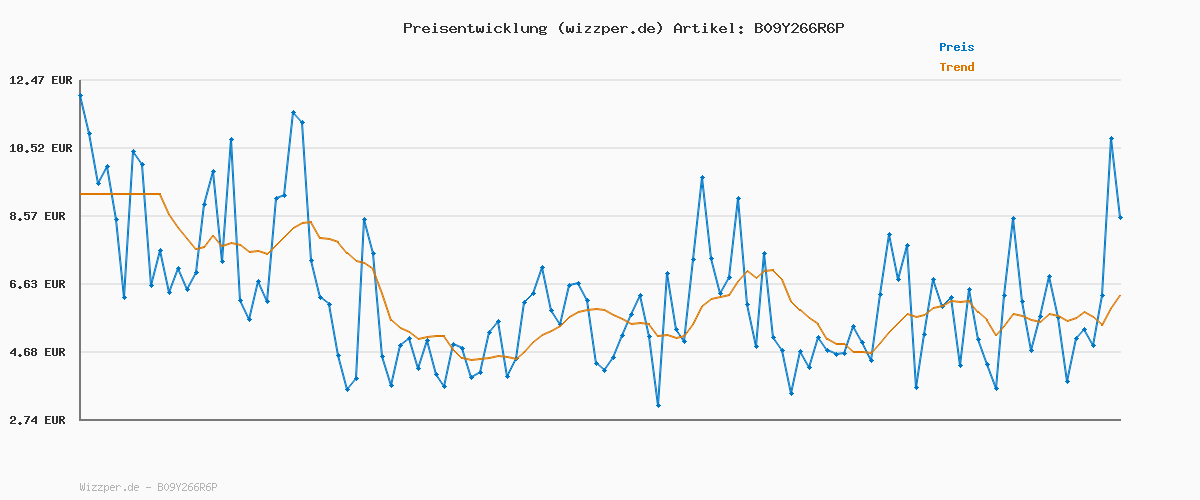Select the last blue price point at right edge
This screenshot has height=500, width=1200.
tap(1120, 217)
